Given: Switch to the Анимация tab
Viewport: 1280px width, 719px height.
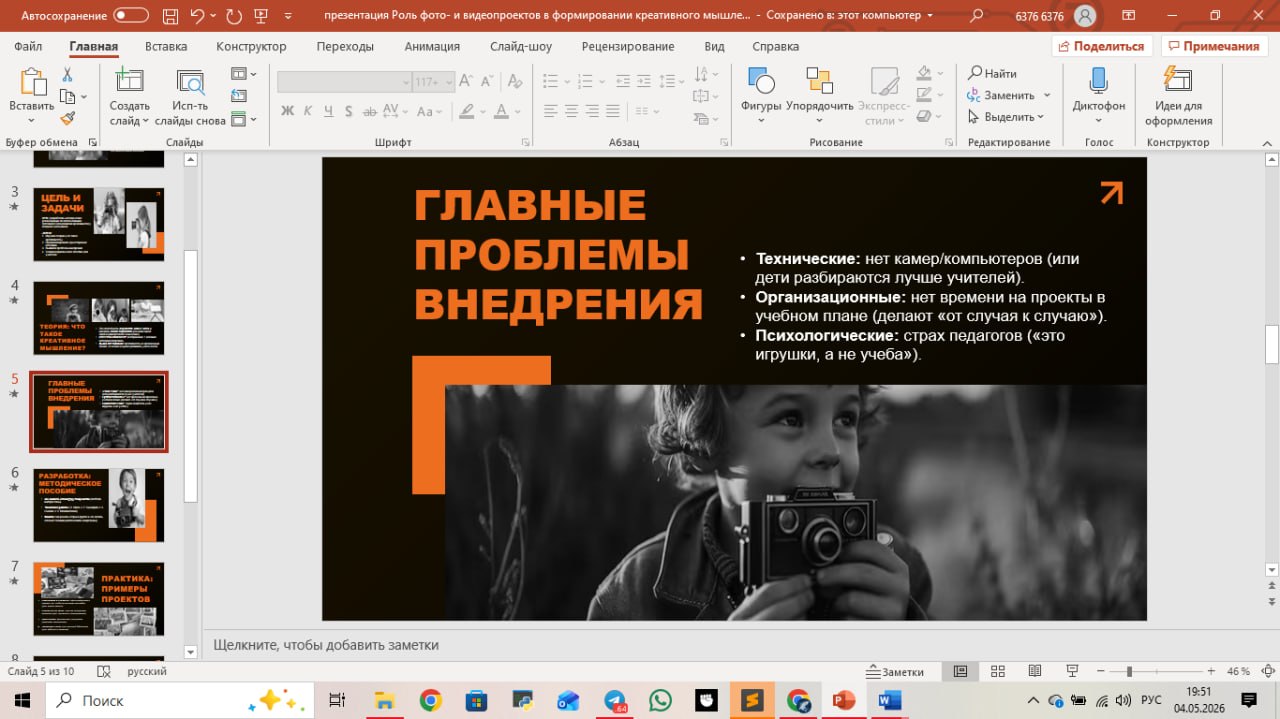Looking at the screenshot, I should pyautogui.click(x=432, y=46).
